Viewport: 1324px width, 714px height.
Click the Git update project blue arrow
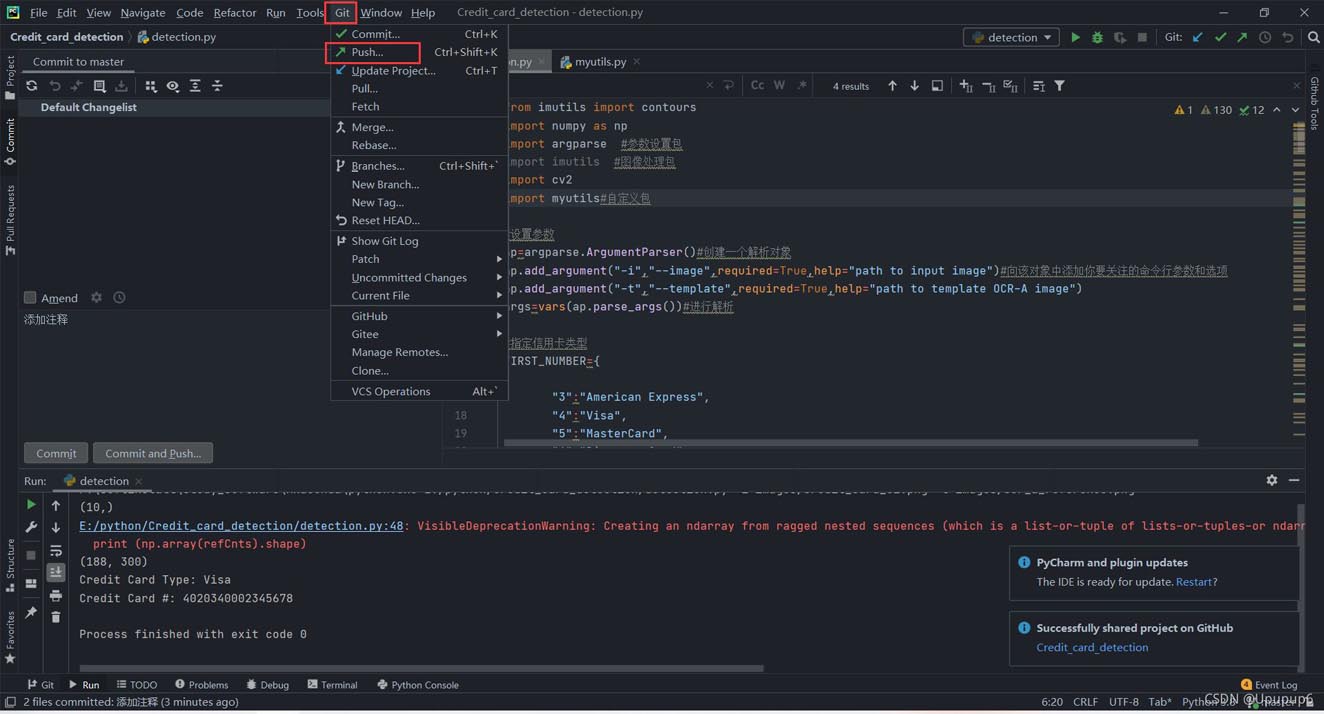1198,38
